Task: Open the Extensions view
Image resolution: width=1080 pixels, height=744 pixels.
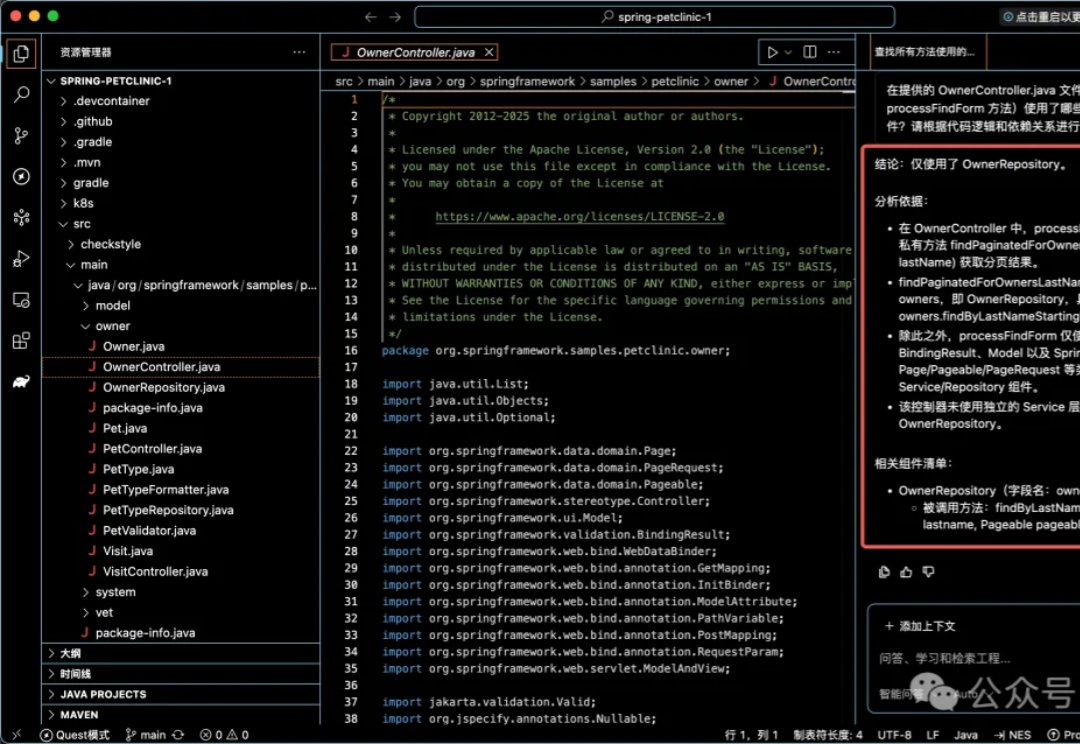Action: click(21, 341)
